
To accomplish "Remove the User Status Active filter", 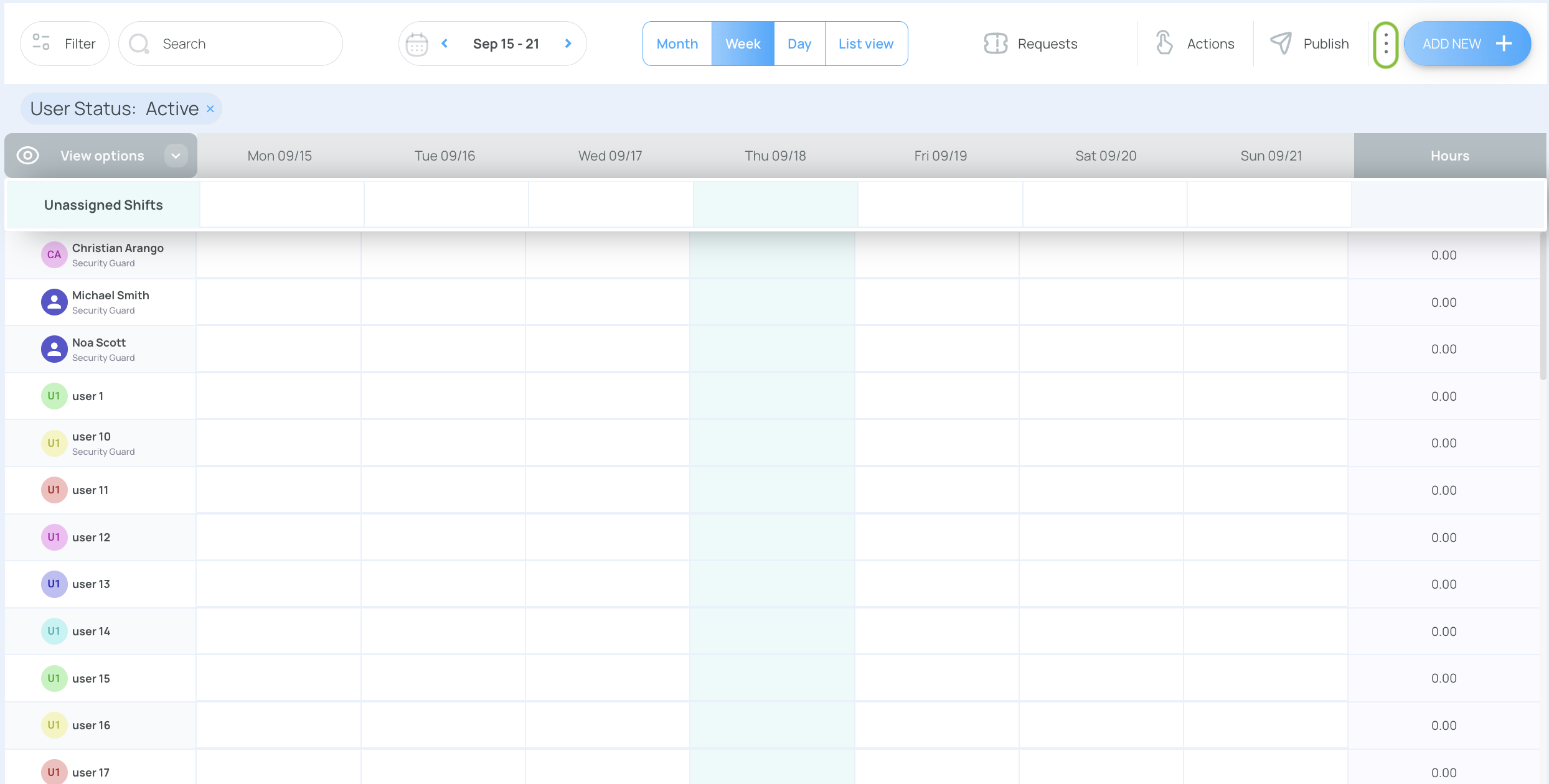I will pyautogui.click(x=210, y=109).
